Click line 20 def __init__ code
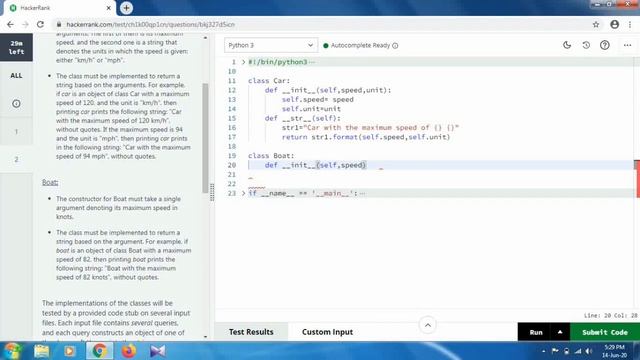640x360 pixels. (315, 165)
